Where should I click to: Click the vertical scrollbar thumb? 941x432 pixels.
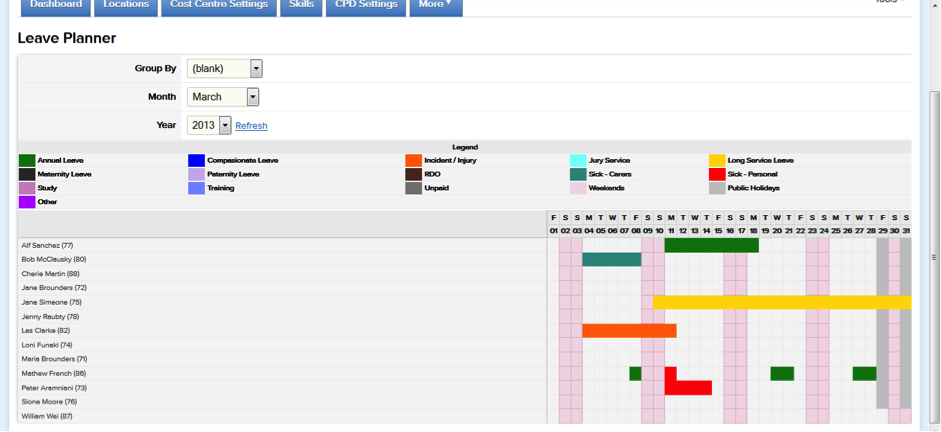point(934,258)
